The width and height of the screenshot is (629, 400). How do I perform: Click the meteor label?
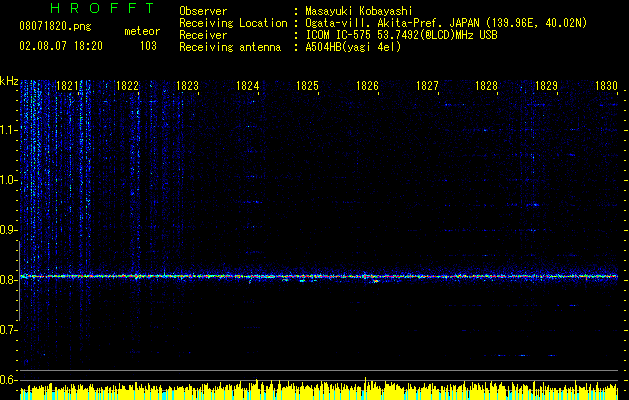tap(142, 31)
